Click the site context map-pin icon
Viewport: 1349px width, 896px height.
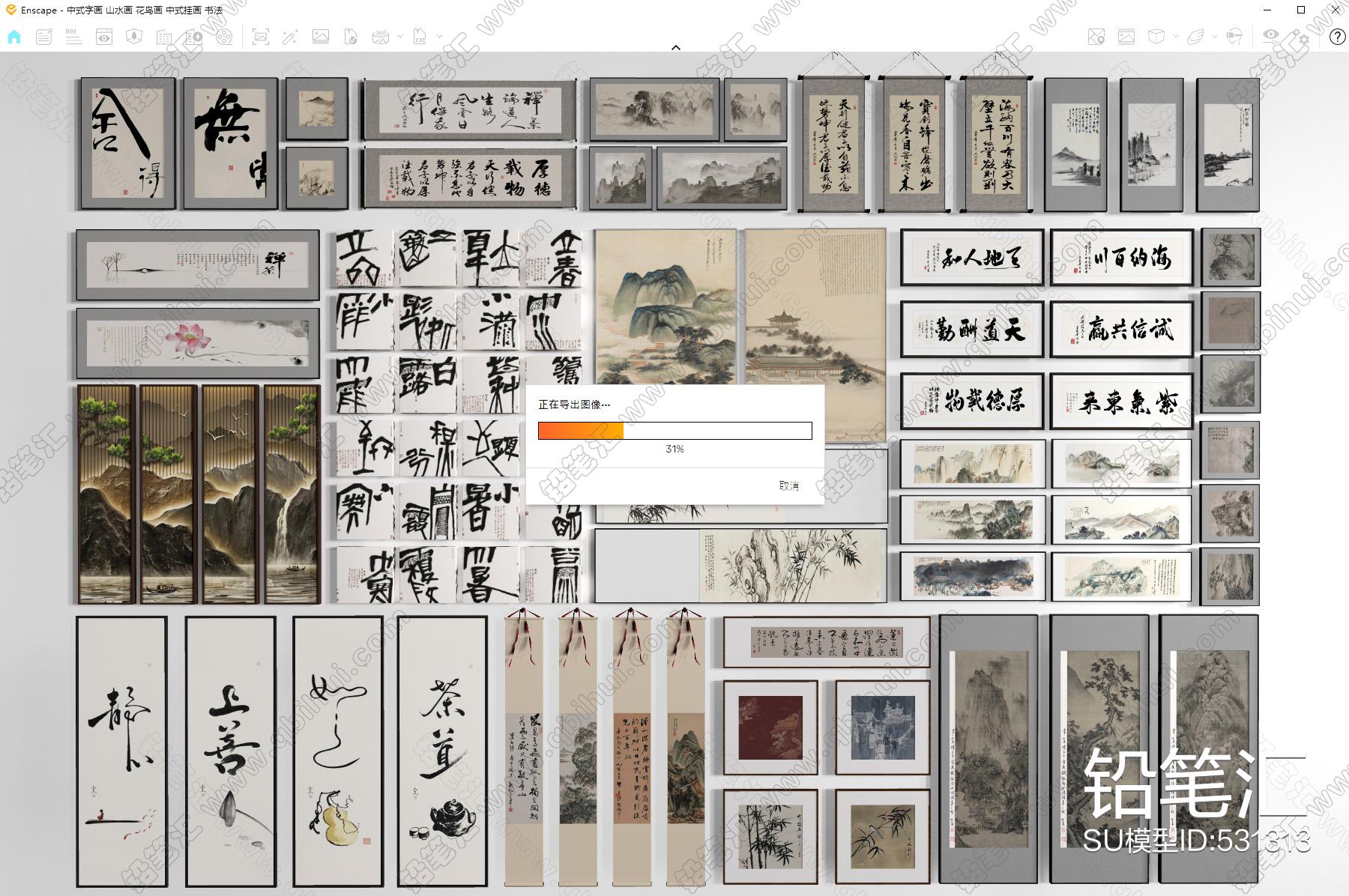[x=1096, y=36]
